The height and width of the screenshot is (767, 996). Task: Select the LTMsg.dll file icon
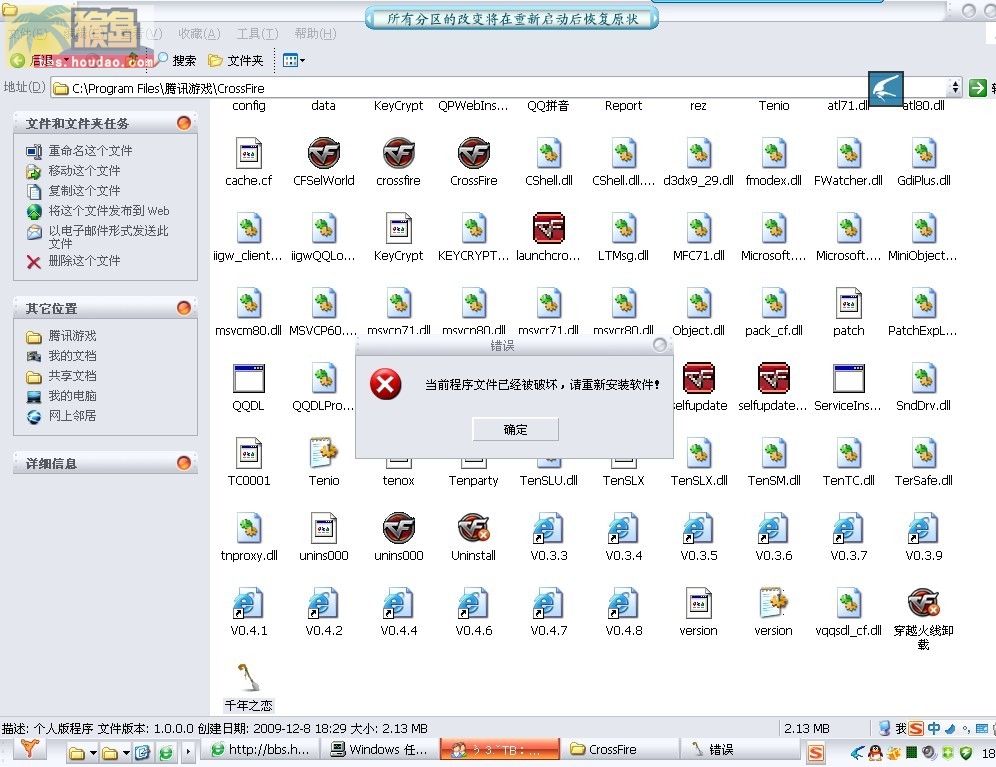(x=624, y=228)
